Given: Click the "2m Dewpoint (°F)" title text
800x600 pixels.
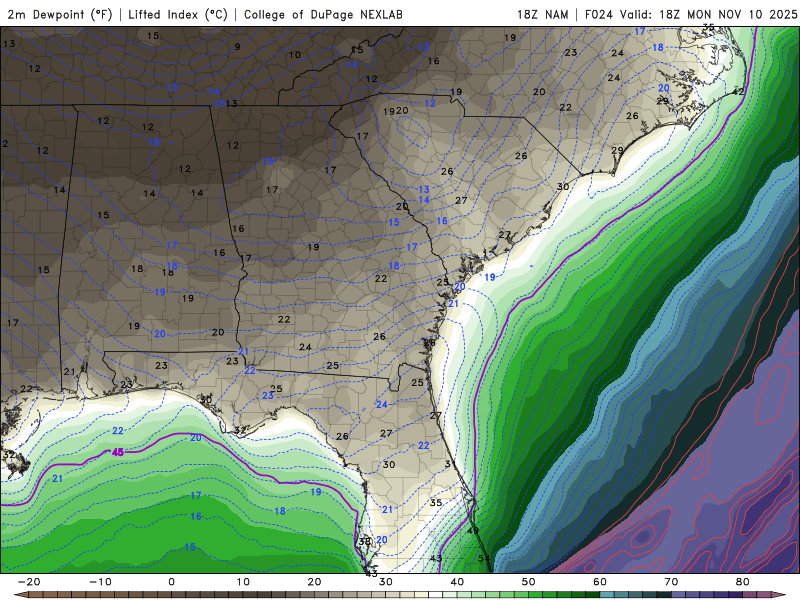Looking at the screenshot, I should tap(60, 15).
